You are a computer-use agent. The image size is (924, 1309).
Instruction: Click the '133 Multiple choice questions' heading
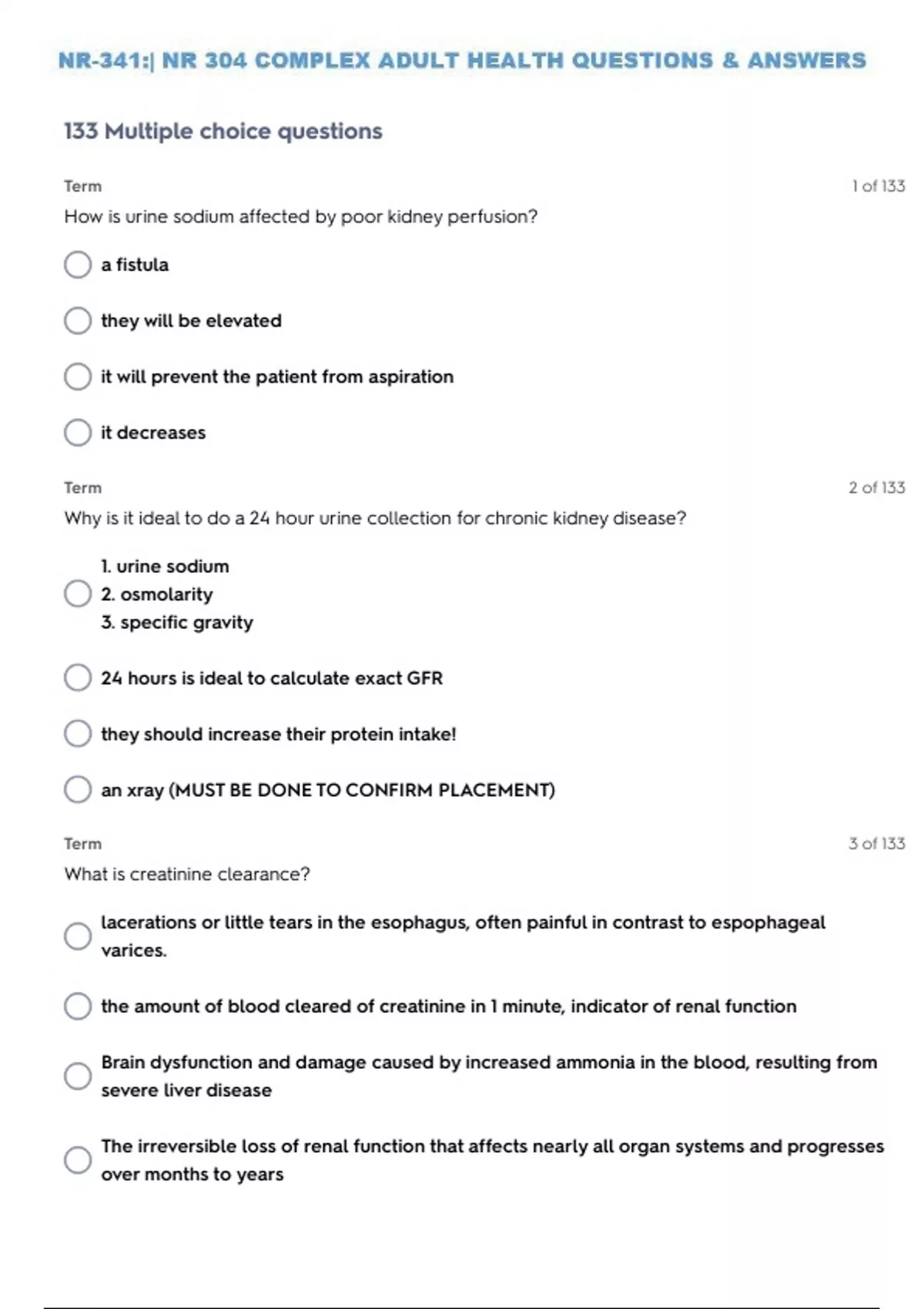223,132
